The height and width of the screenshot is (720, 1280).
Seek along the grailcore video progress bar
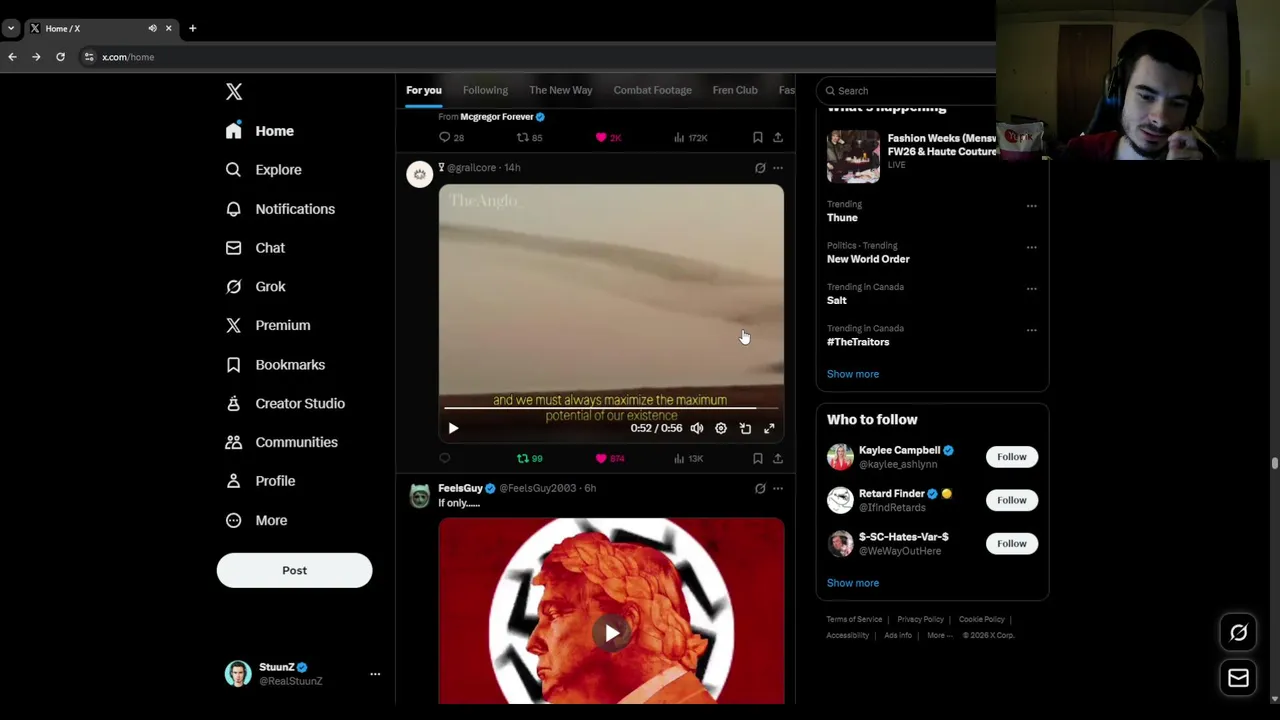coord(611,408)
